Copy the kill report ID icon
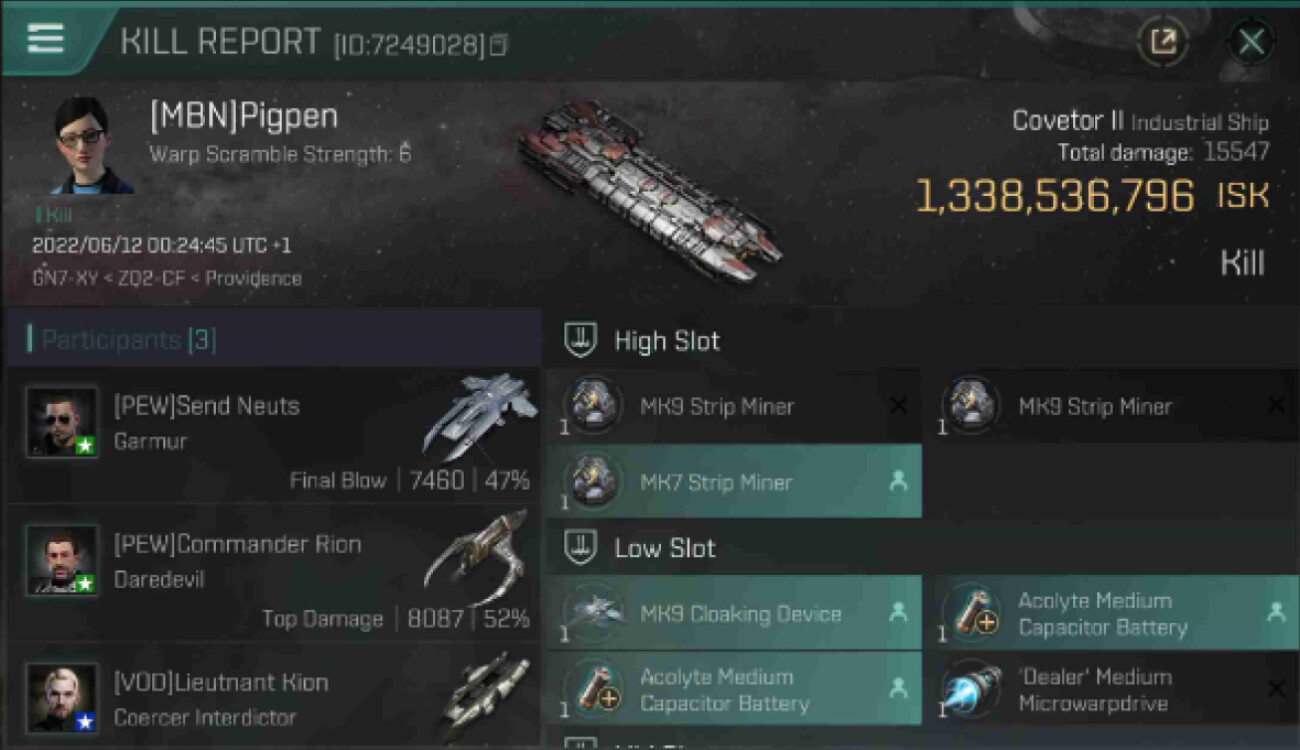 [x=498, y=44]
